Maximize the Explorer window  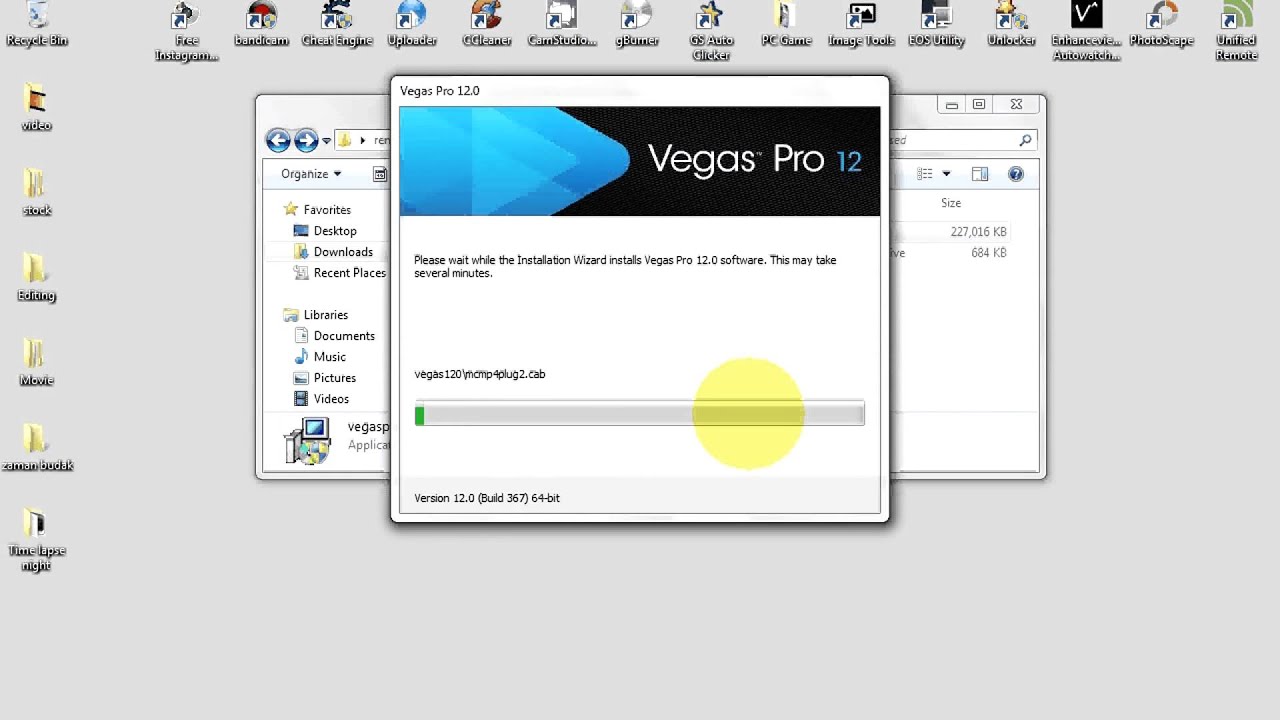(x=979, y=105)
